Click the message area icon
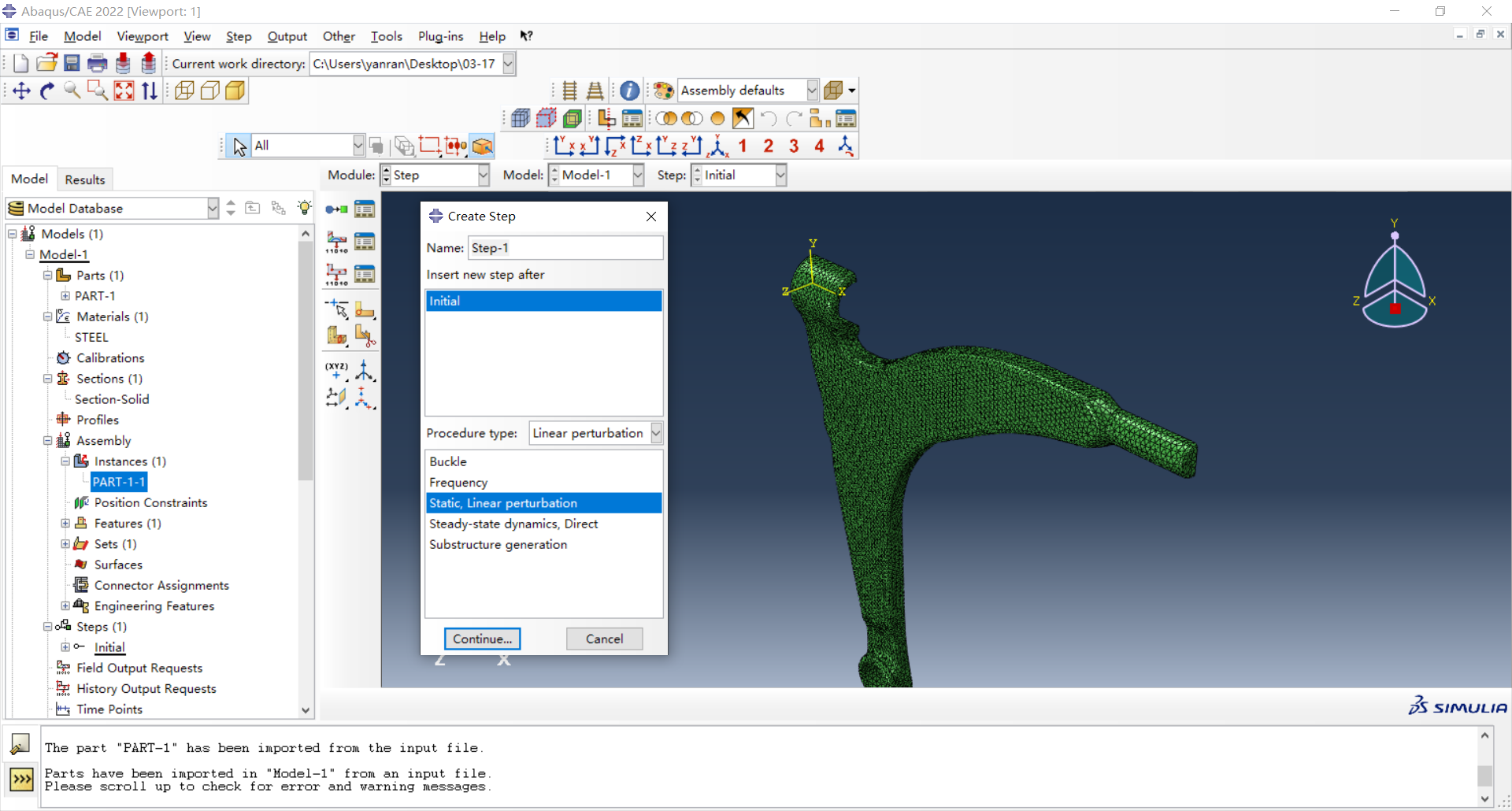 [20, 743]
